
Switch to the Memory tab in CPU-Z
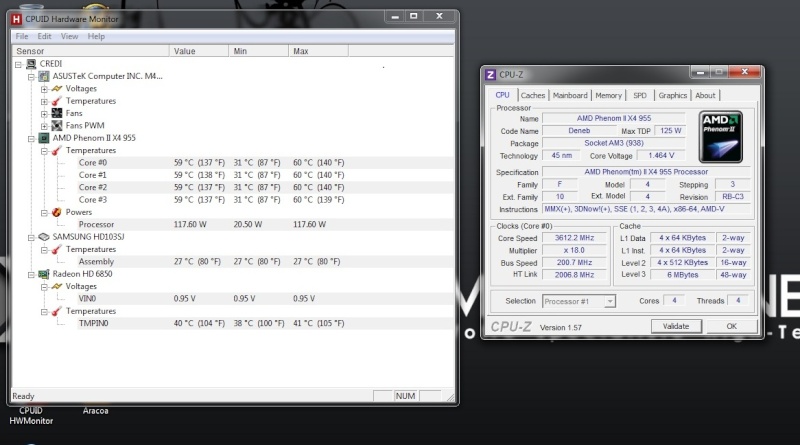tap(608, 95)
